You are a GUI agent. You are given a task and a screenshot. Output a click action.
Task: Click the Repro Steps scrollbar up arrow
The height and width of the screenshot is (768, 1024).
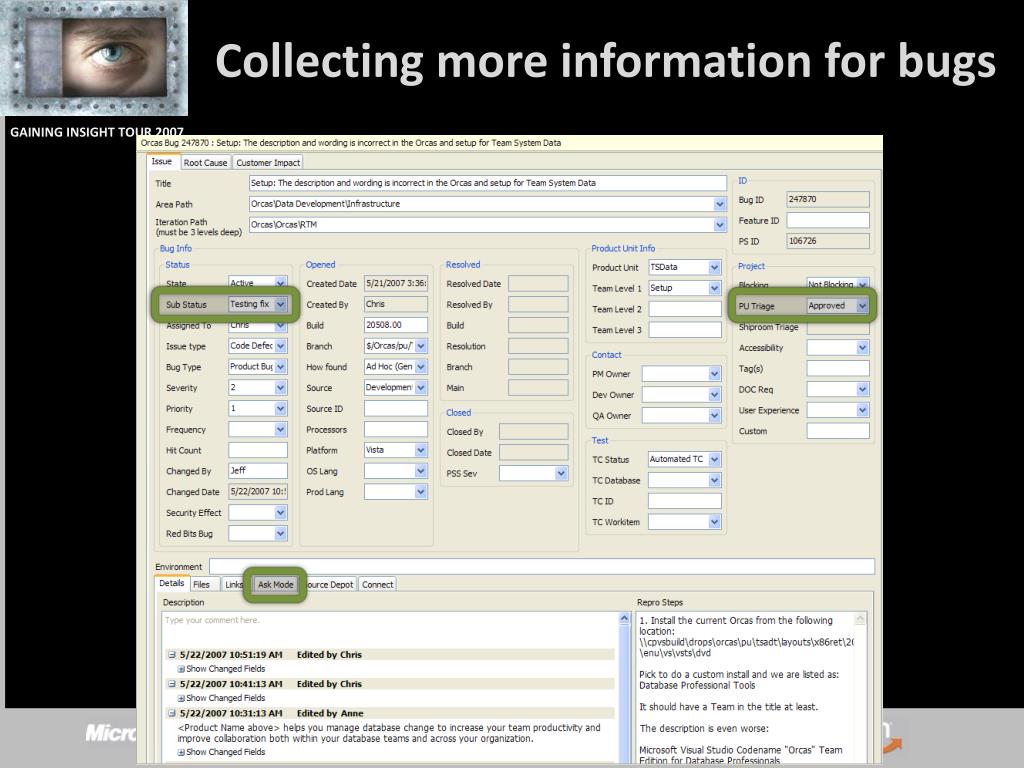pyautogui.click(x=860, y=618)
